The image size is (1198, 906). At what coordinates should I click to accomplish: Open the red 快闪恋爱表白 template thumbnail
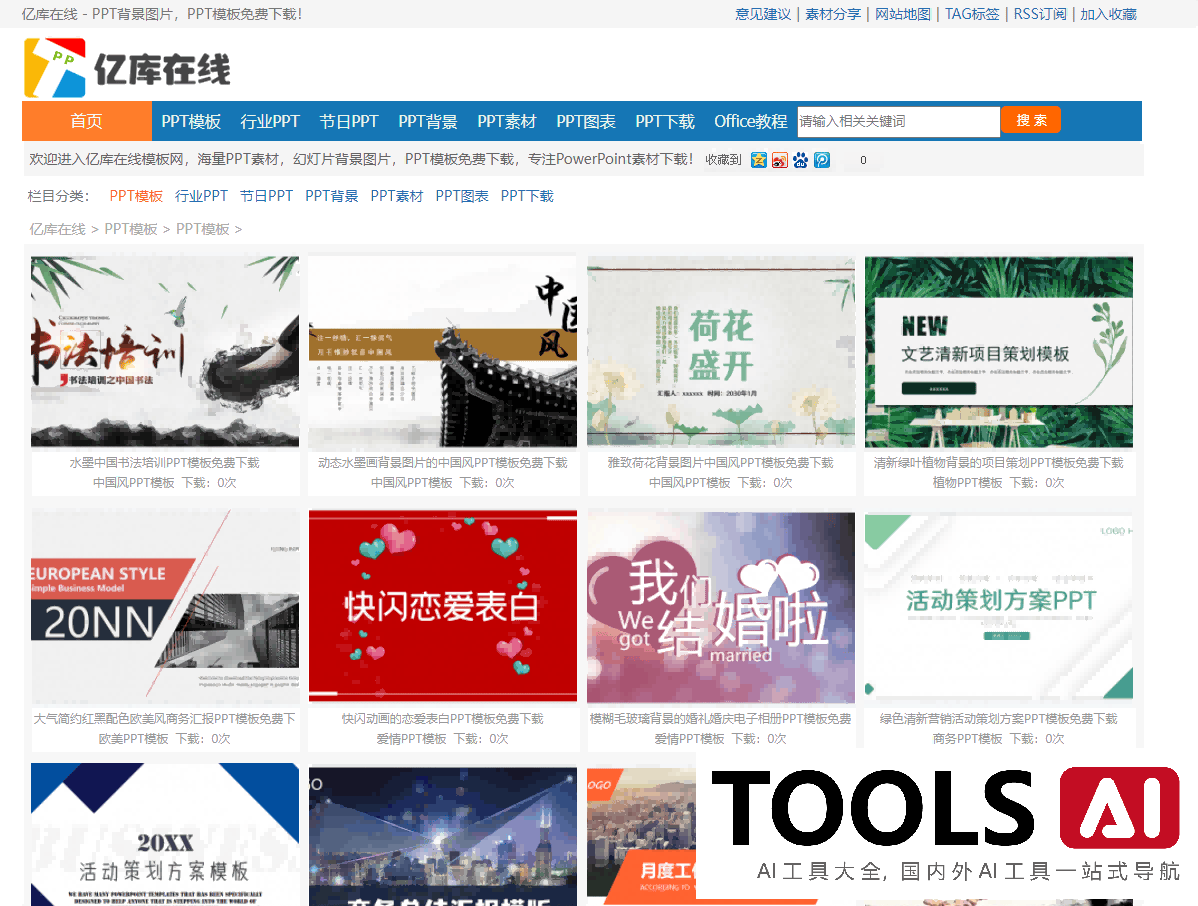click(443, 606)
